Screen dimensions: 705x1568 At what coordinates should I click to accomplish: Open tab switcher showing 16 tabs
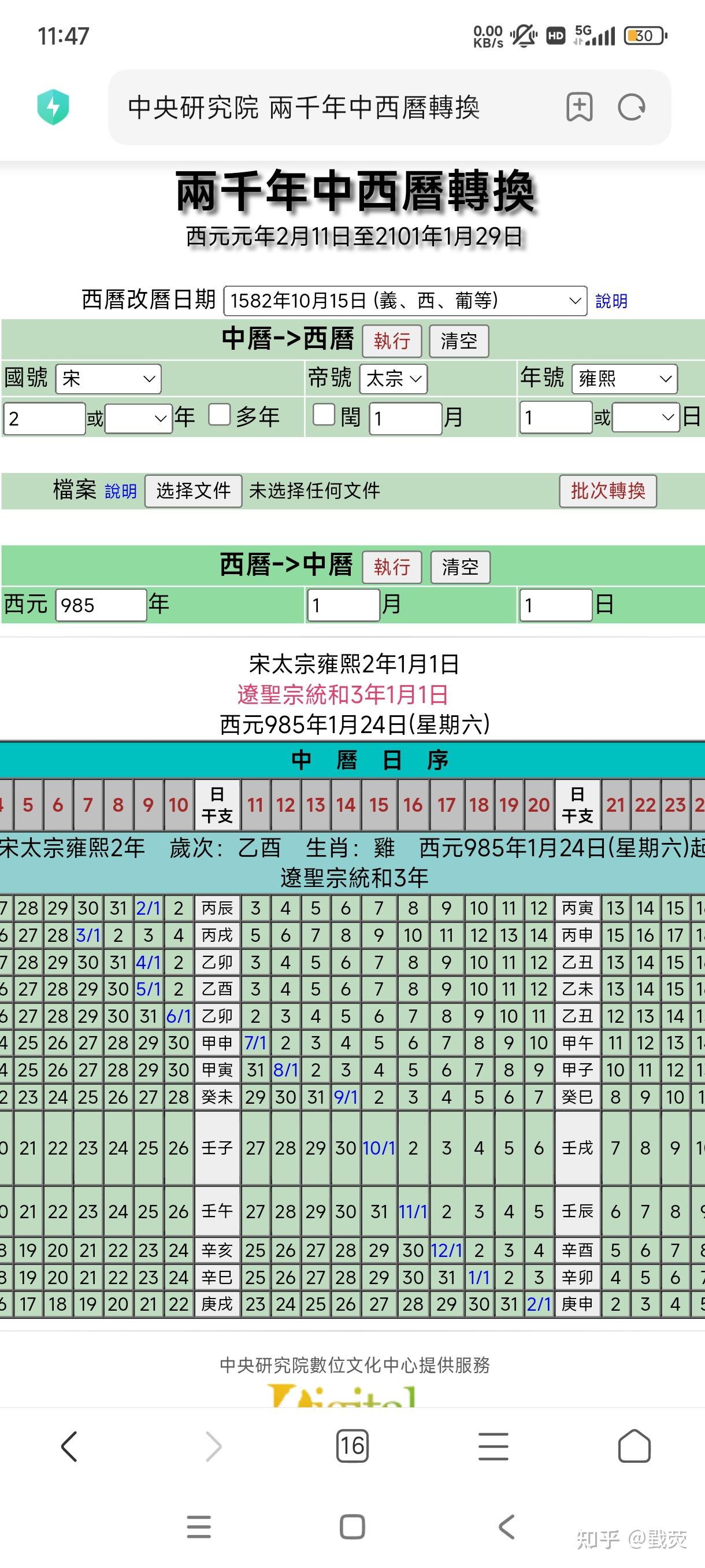point(352,1446)
